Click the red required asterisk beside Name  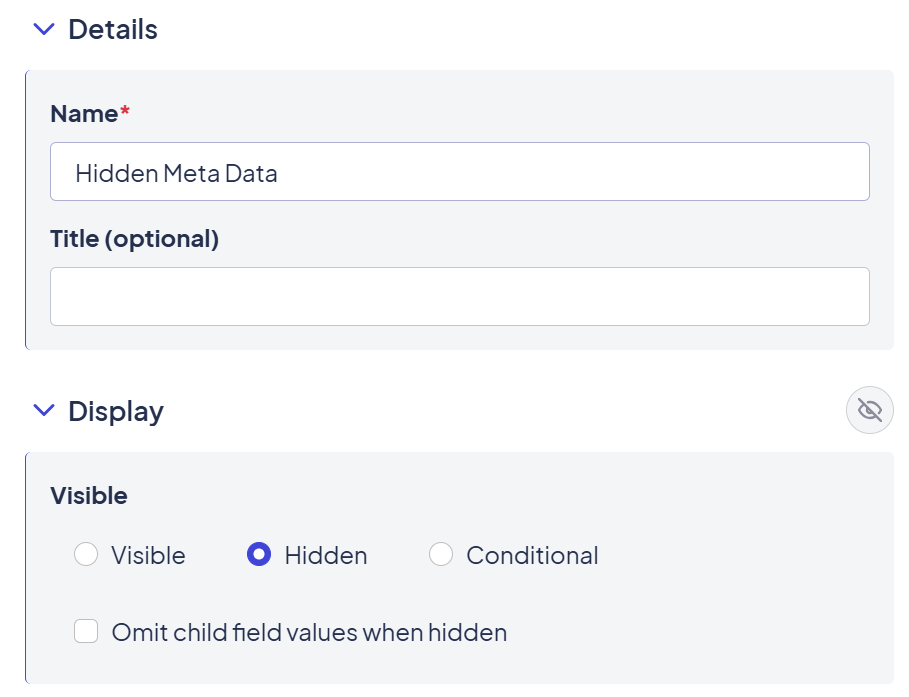tap(125, 112)
